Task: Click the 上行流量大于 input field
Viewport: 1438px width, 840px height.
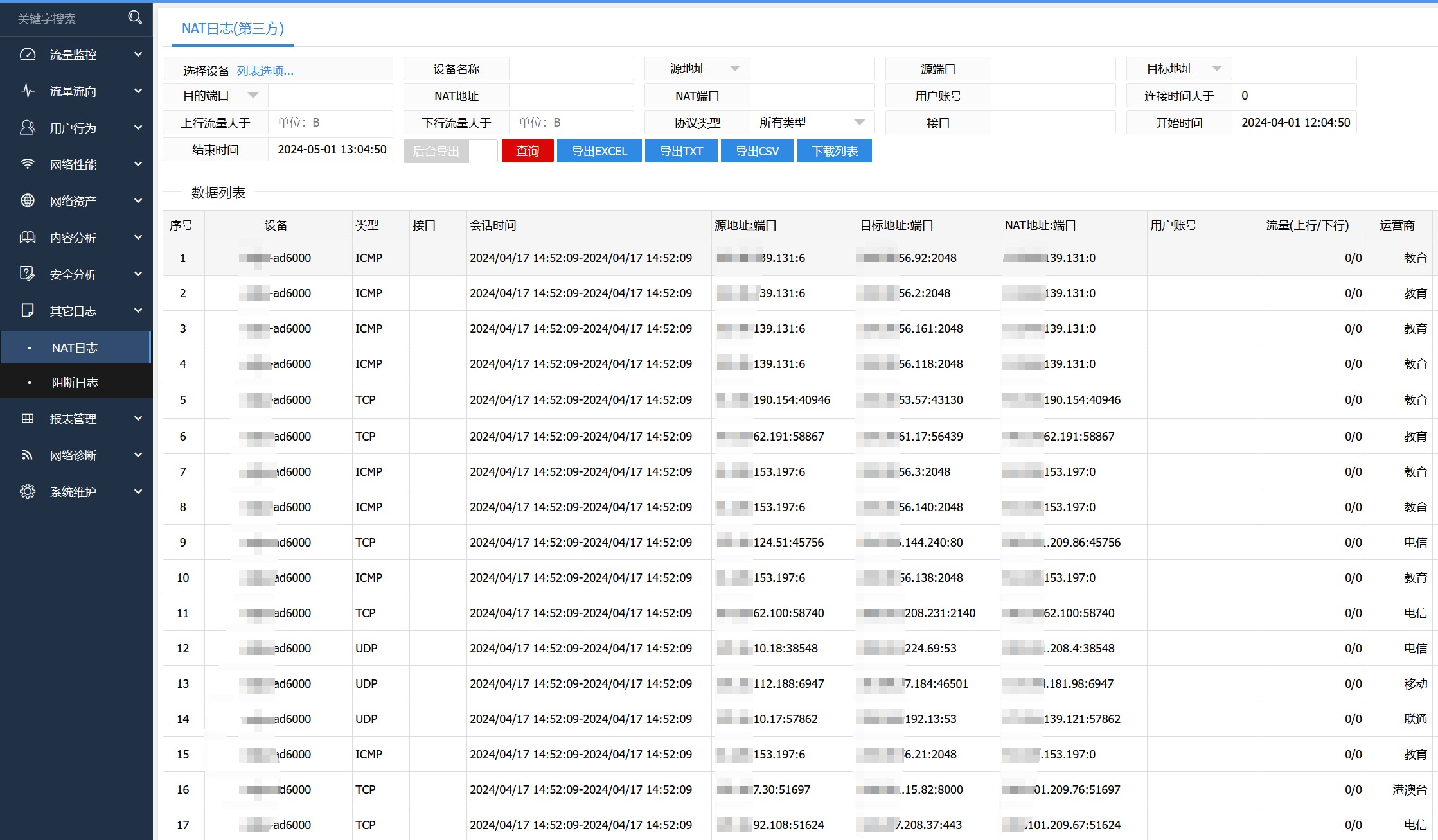Action: tap(330, 123)
